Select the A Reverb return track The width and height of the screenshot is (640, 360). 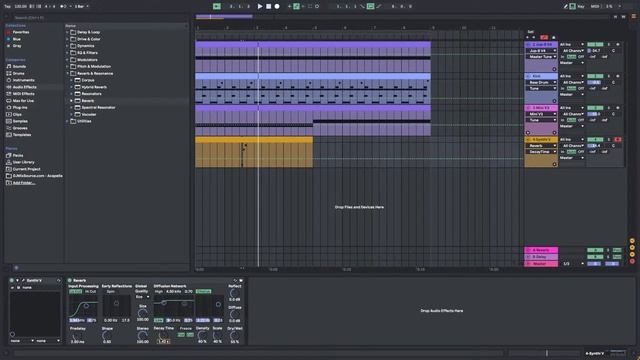(x=541, y=250)
